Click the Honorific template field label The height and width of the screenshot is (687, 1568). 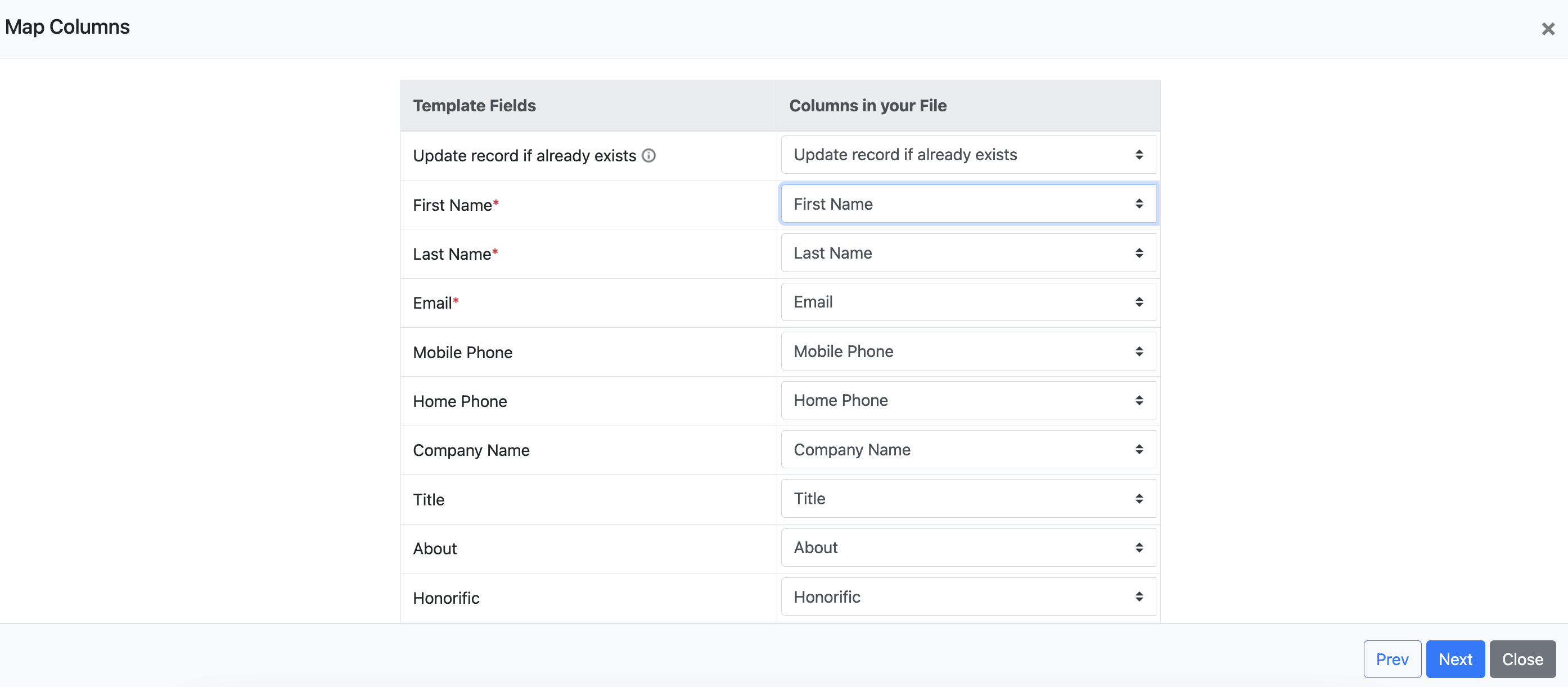pos(446,598)
